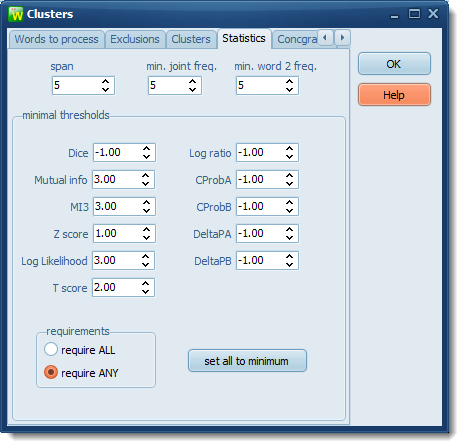Increase the span value
Screen dimensions: 464x448
pyautogui.click(x=106, y=81)
